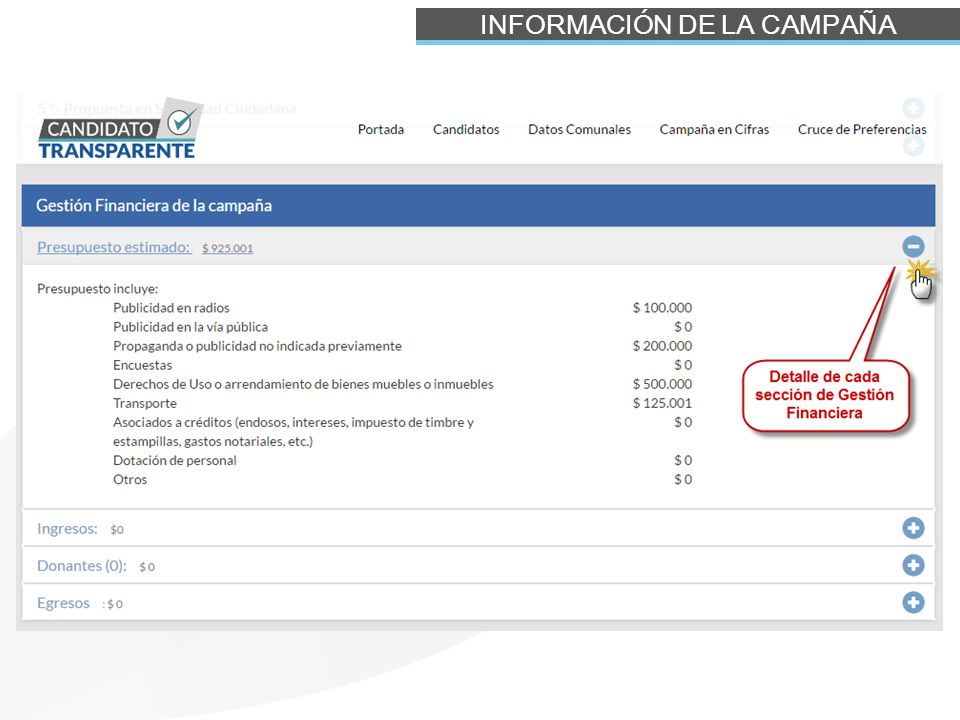This screenshot has width=960, height=720.
Task: Select the 'Presupuesto incluye:' heading
Action: [x=97, y=288]
